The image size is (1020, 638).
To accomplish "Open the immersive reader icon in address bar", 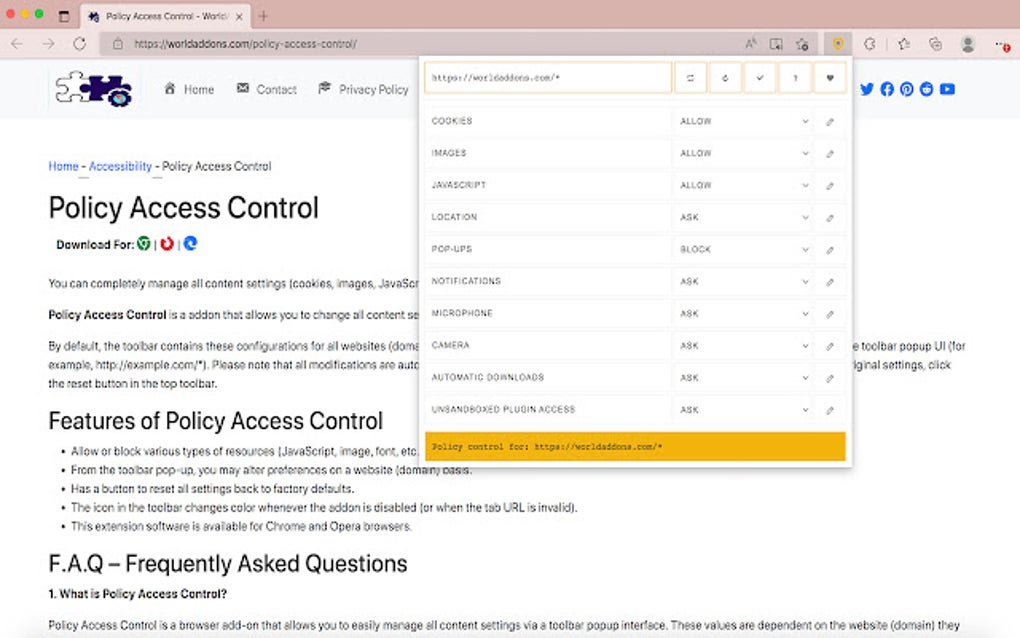I will 776,44.
